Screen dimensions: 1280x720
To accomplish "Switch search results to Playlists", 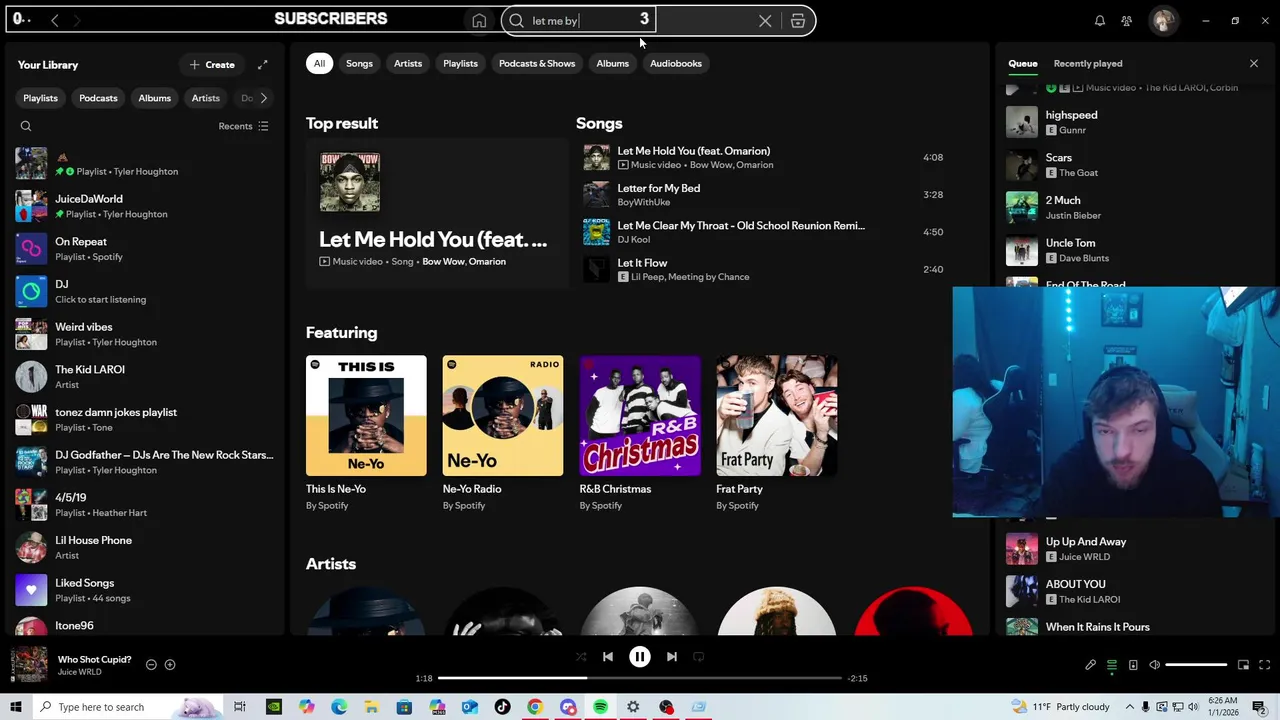I will 460,63.
